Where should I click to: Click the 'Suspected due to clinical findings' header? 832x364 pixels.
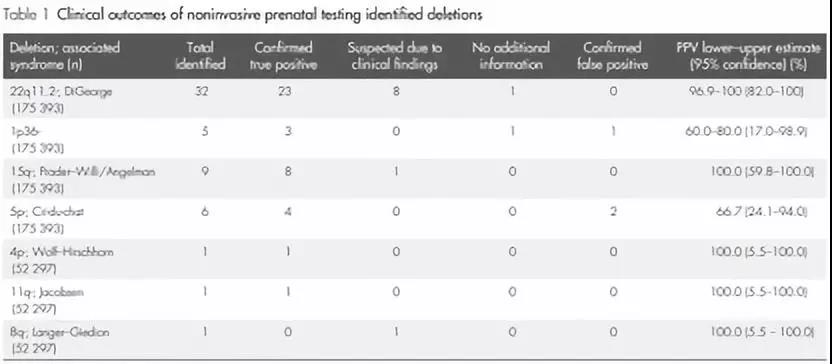coord(394,56)
